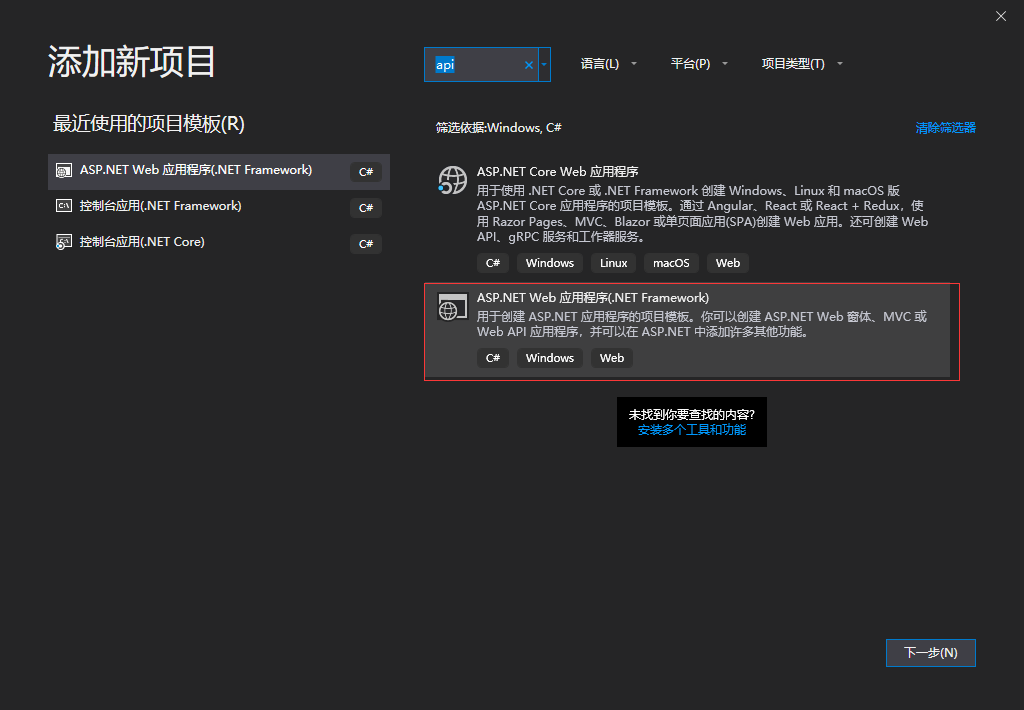Click the macOS tag on ASP.NET Core template
This screenshot has width=1024, height=710.
[671, 263]
